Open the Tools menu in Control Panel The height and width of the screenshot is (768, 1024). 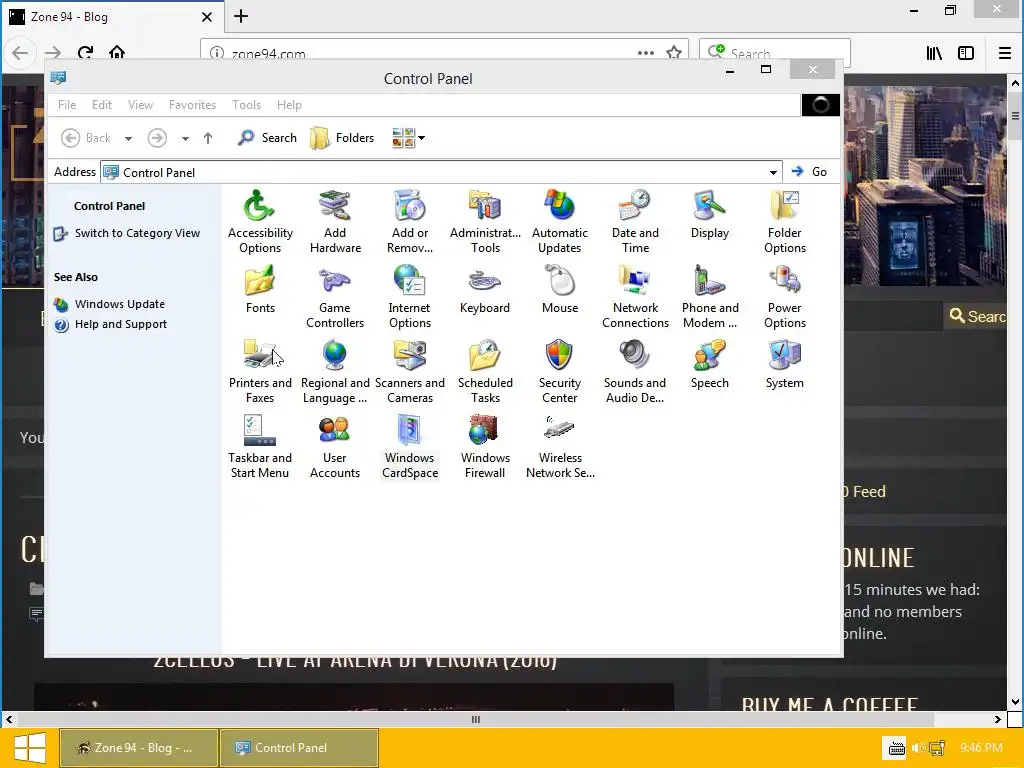(x=246, y=104)
